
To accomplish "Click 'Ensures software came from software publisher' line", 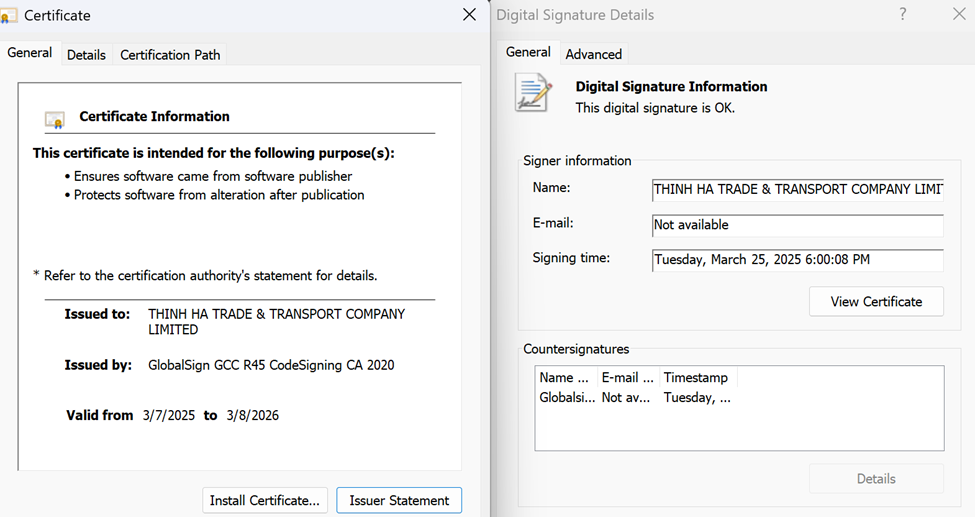I will (x=213, y=176).
